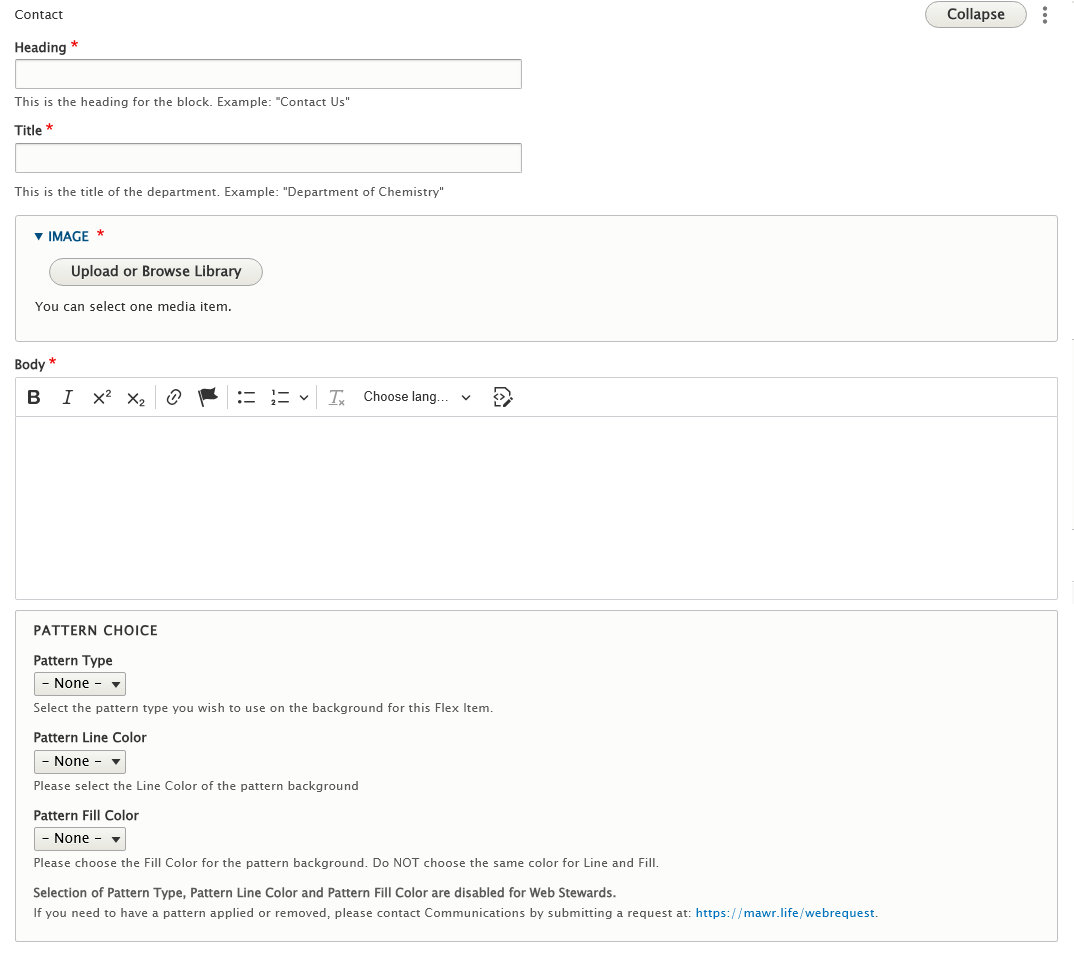The height and width of the screenshot is (959, 1074).
Task: Insert a link using the link icon
Action: 174,397
